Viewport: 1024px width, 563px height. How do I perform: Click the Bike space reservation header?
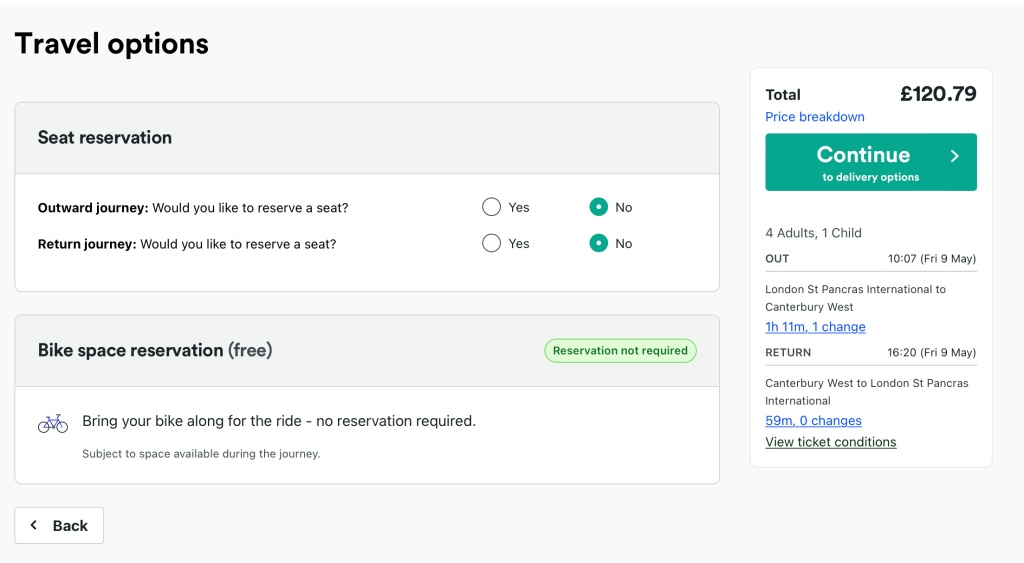(155, 351)
